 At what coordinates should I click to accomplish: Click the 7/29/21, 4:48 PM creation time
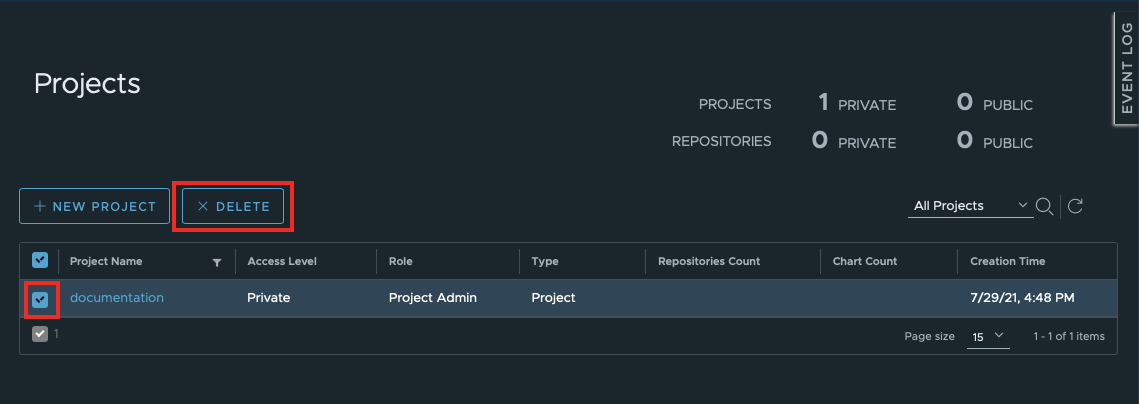tap(1022, 298)
